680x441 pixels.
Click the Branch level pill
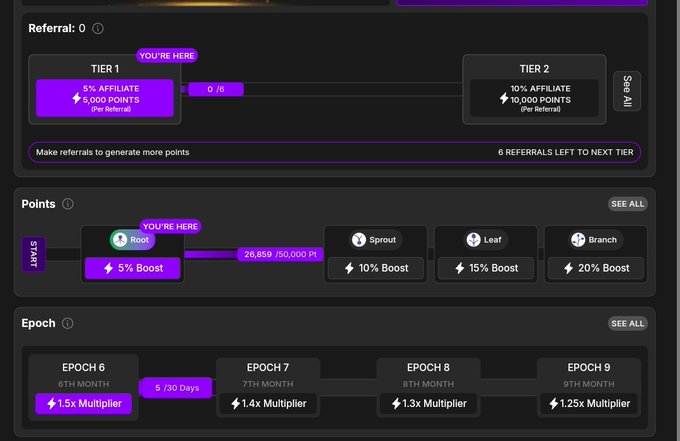(596, 240)
